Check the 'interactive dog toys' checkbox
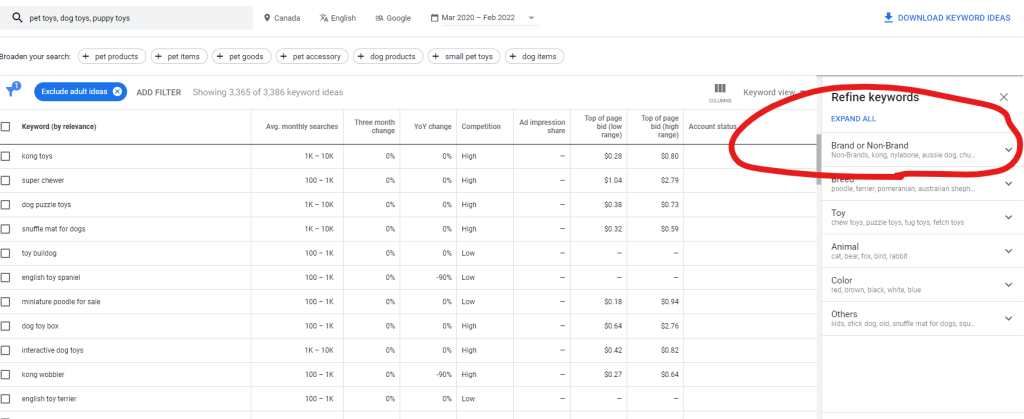 click(5, 350)
